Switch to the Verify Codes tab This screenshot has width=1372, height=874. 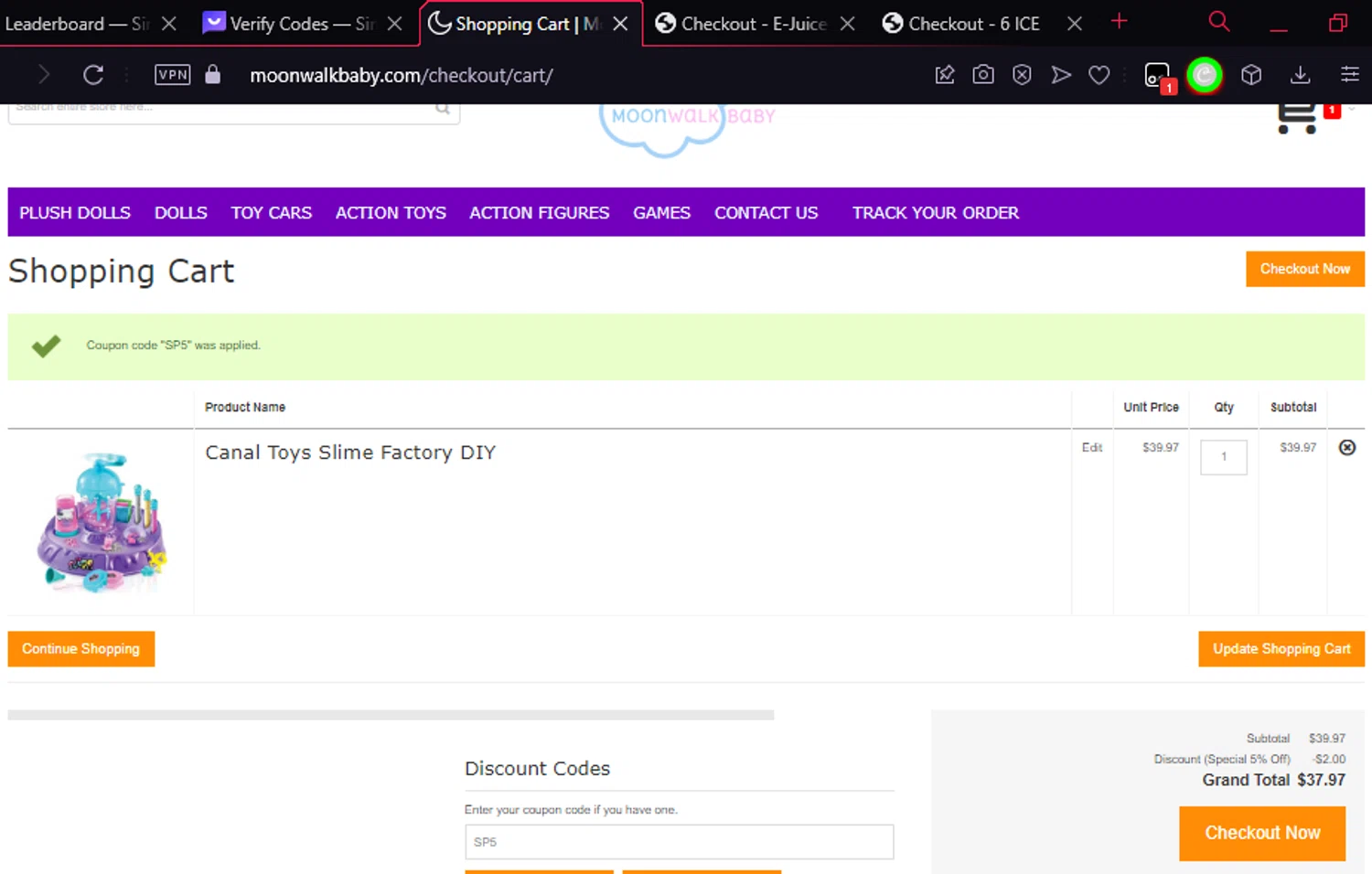pyautogui.click(x=288, y=24)
